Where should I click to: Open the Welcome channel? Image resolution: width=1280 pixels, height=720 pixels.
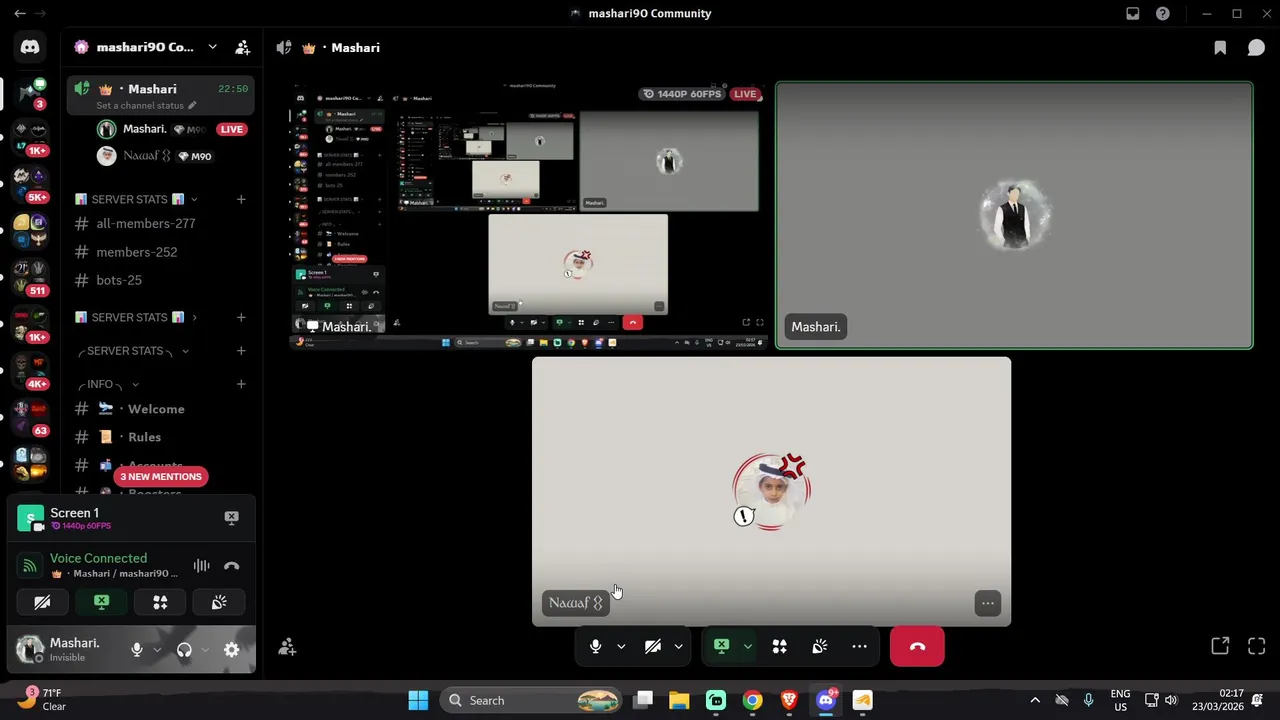click(160, 409)
